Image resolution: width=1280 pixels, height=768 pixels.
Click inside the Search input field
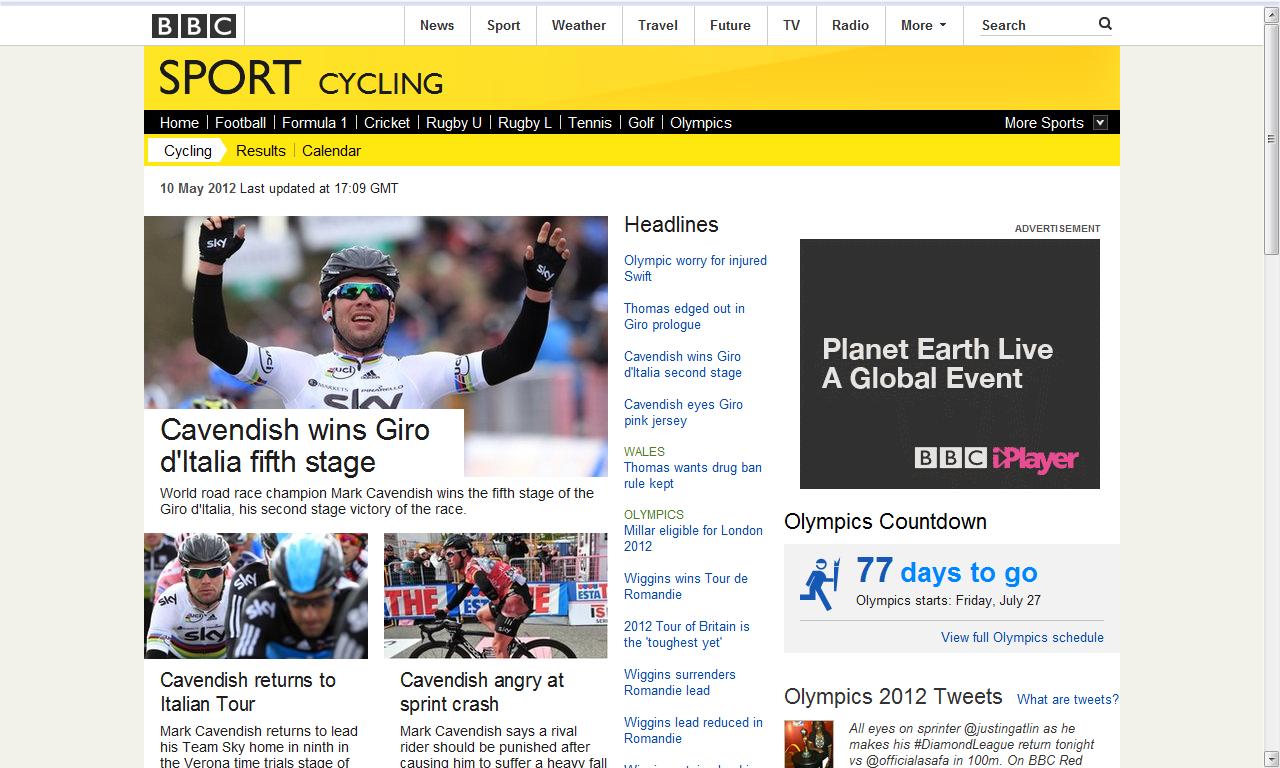pyautogui.click(x=1036, y=25)
